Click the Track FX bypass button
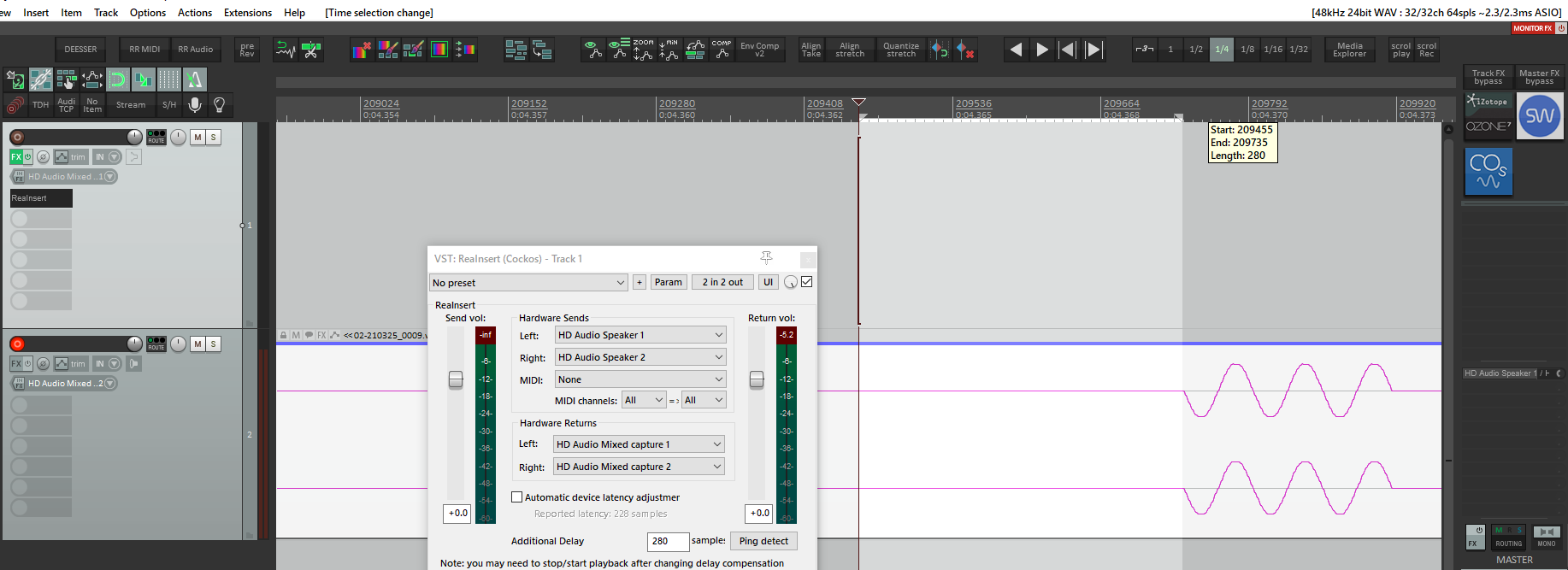Viewport: 1568px width, 570px height. click(x=1488, y=77)
